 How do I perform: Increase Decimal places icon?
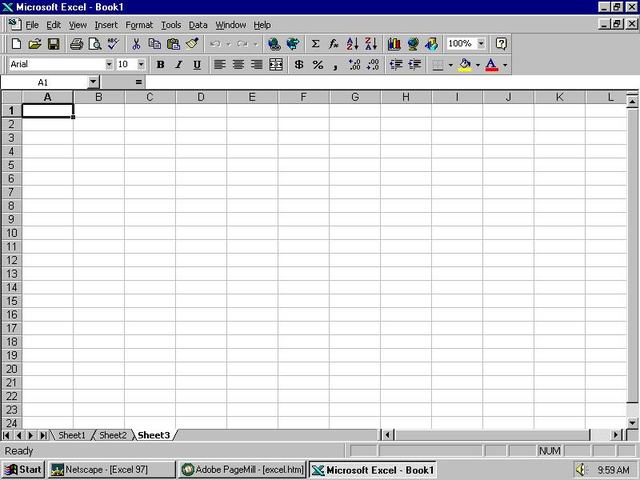[354, 64]
